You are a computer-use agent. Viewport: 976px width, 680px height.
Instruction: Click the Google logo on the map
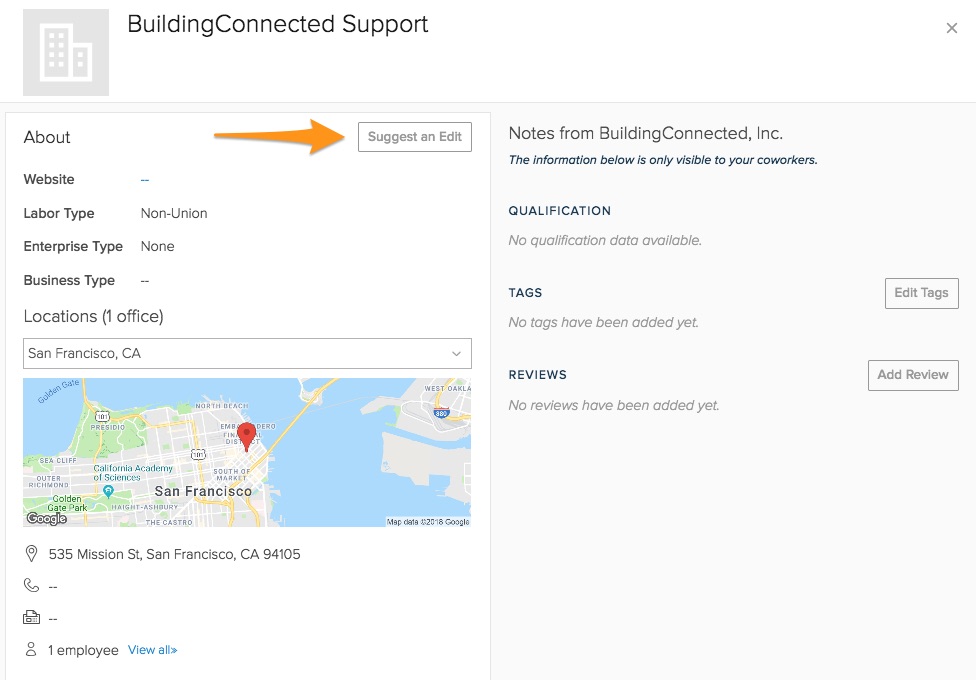tap(46, 518)
